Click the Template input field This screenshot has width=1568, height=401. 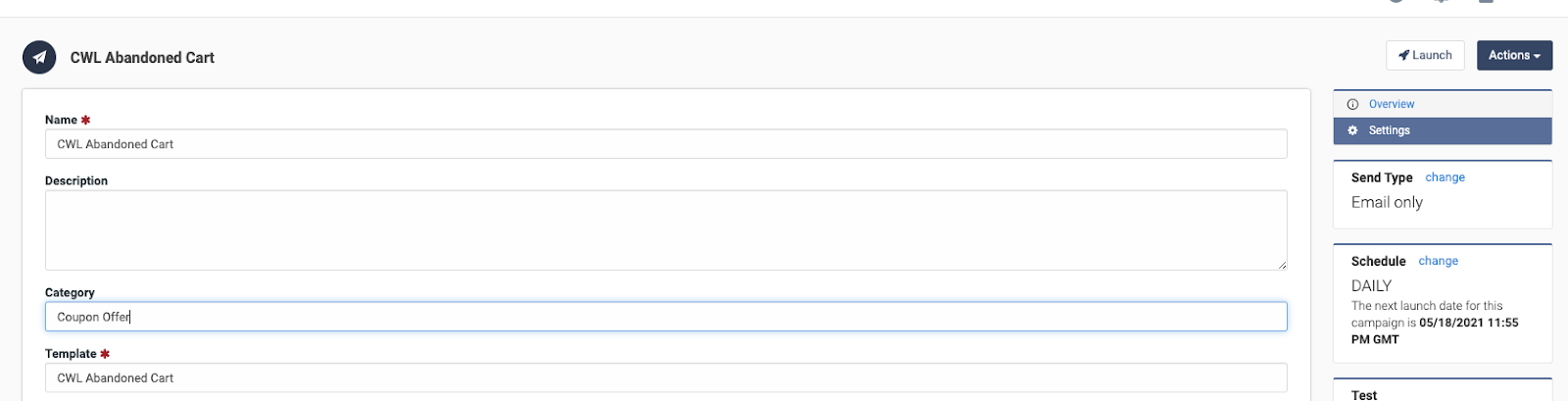pyautogui.click(x=665, y=377)
